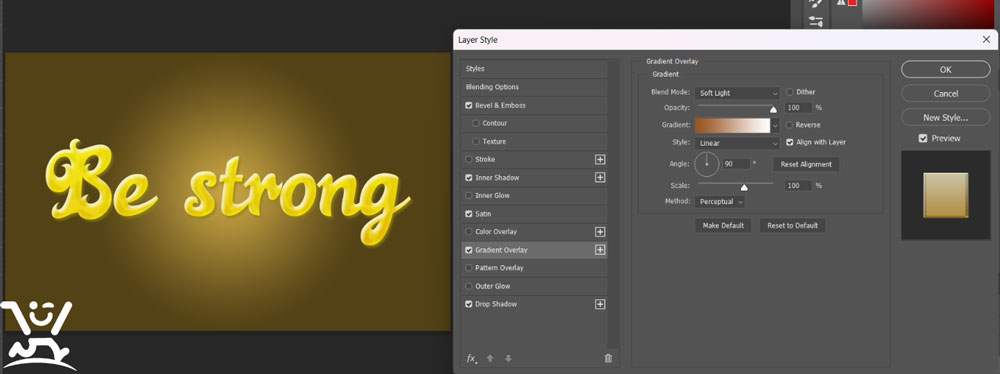The height and width of the screenshot is (374, 1000).
Task: Uncheck the Preview checkbox
Action: [922, 138]
